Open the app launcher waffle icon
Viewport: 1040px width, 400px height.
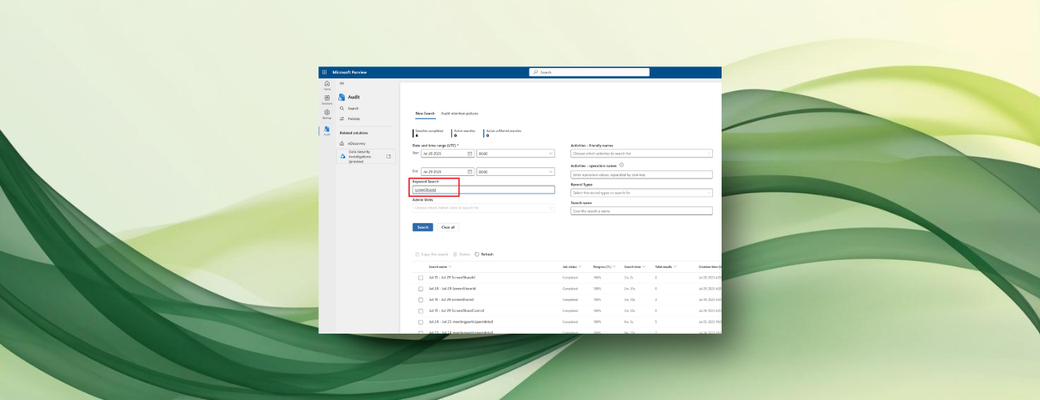tap(324, 72)
